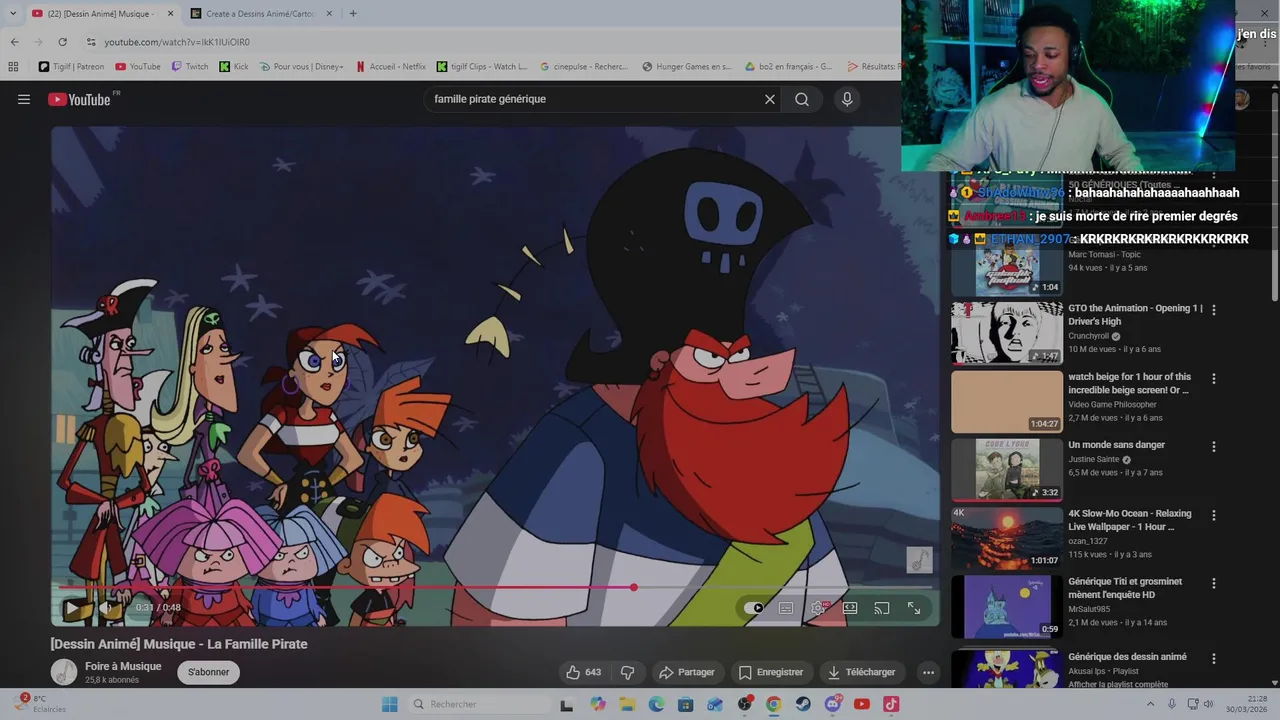Like the video with 643 likes
The image size is (1280, 720).
click(x=583, y=672)
